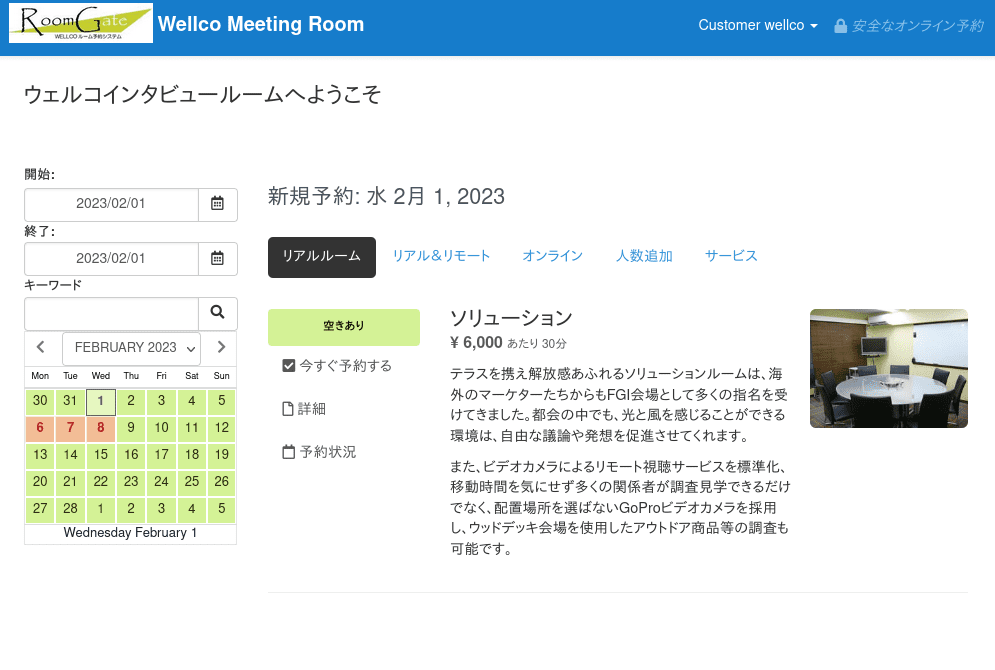This screenshot has height=670, width=995.
Task: Open the ソリューション room photo thumbnail
Action: [x=888, y=368]
